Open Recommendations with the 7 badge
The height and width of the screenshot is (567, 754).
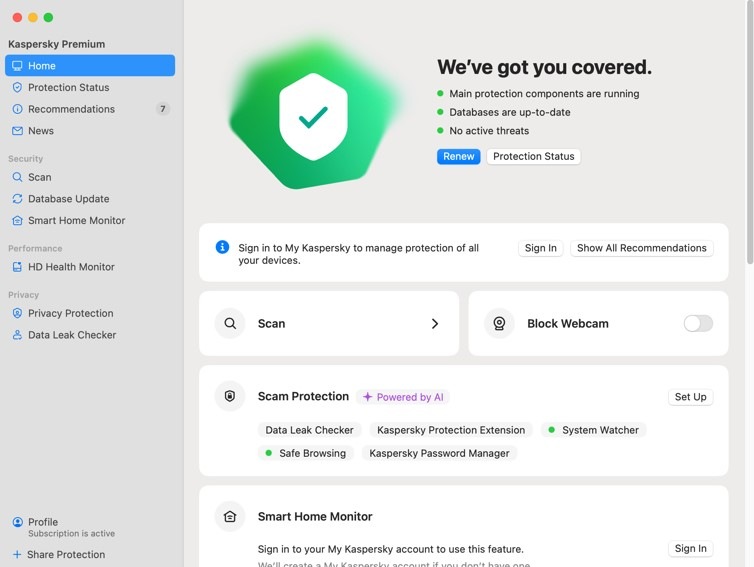90,109
